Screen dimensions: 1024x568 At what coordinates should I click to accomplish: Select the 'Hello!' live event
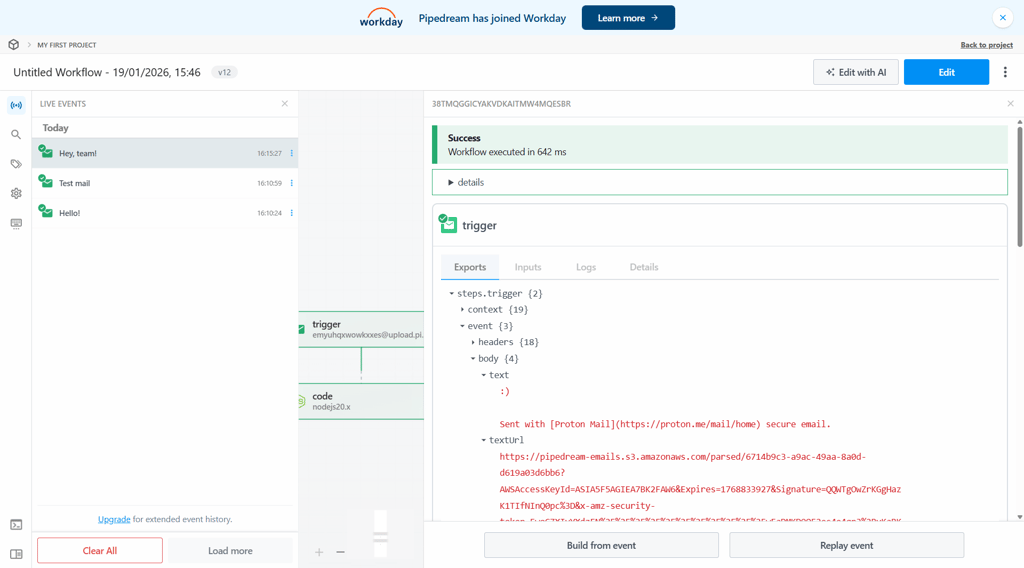[165, 213]
